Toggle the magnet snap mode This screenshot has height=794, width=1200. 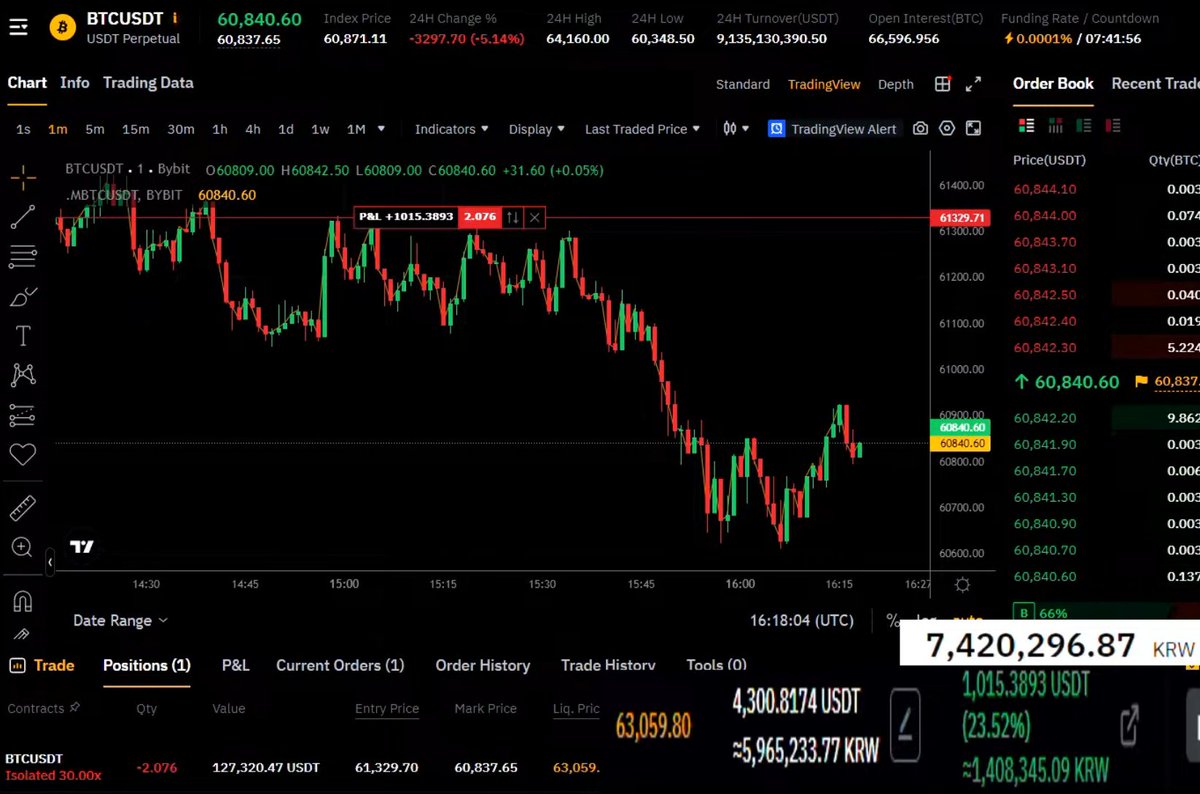tap(23, 601)
